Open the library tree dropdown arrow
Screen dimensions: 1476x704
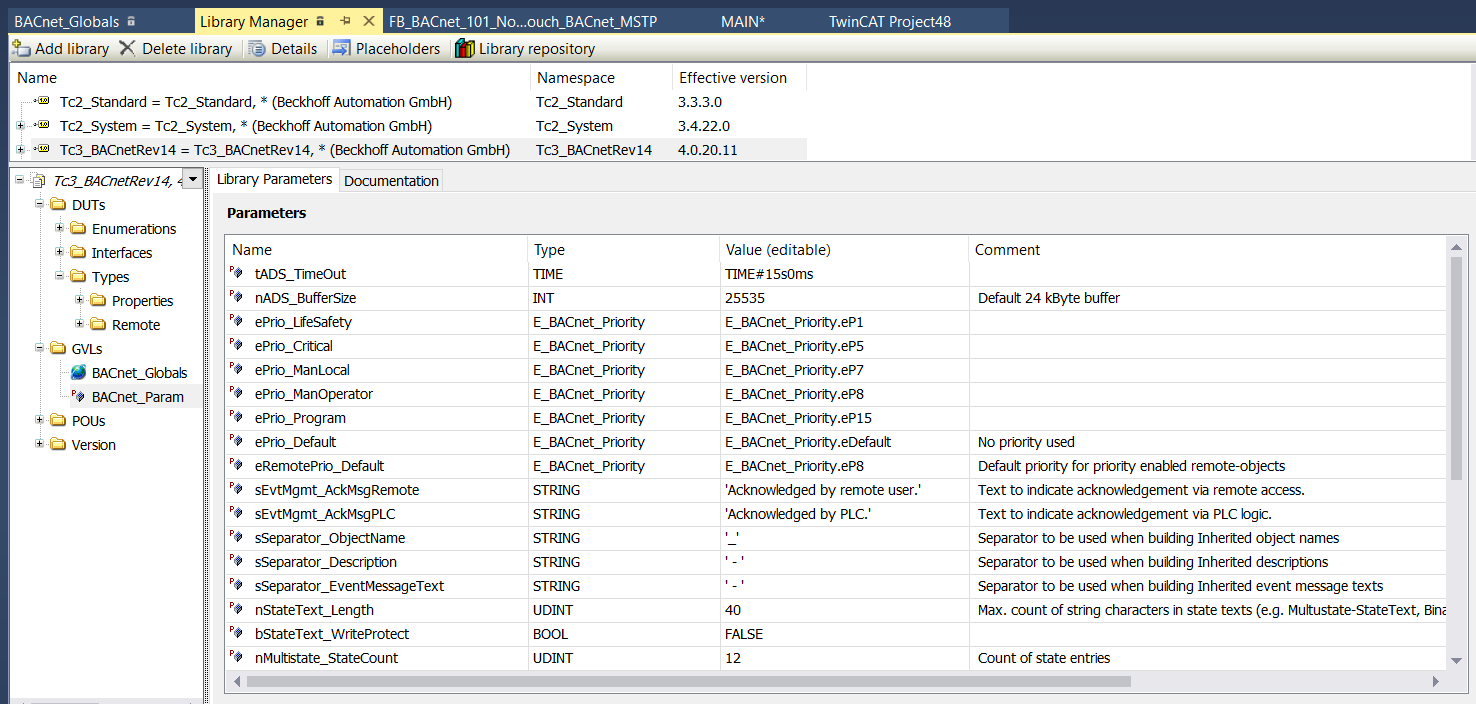(x=193, y=180)
